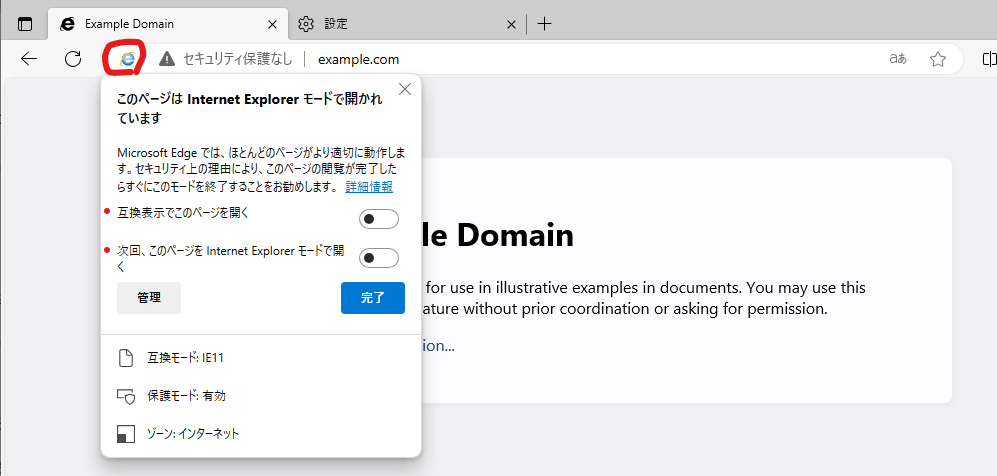Click the document icon beside 互換モード
Screen dimensions: 997x476
(126, 358)
